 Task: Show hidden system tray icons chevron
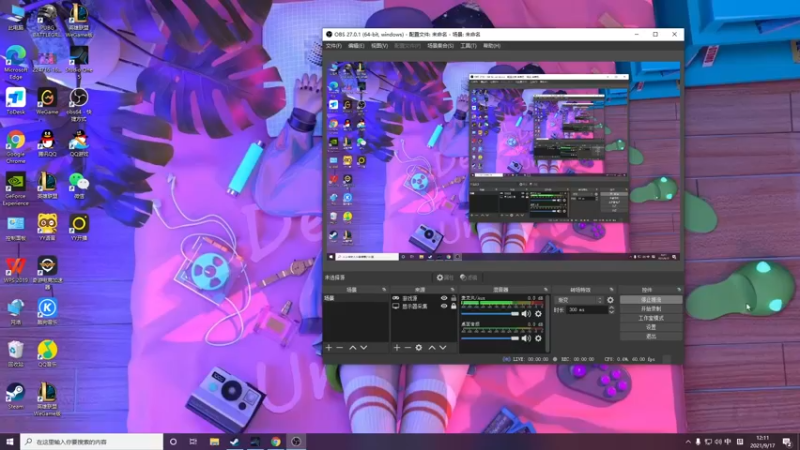point(688,442)
